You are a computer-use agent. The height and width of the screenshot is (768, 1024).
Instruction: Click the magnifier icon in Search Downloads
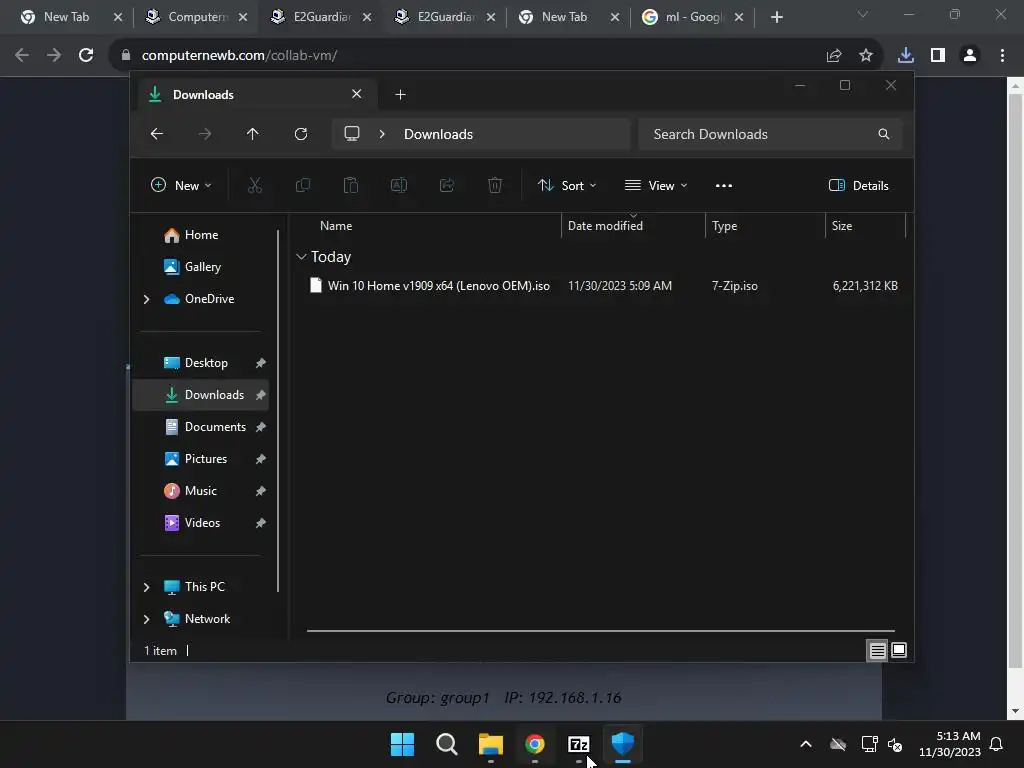tap(884, 134)
